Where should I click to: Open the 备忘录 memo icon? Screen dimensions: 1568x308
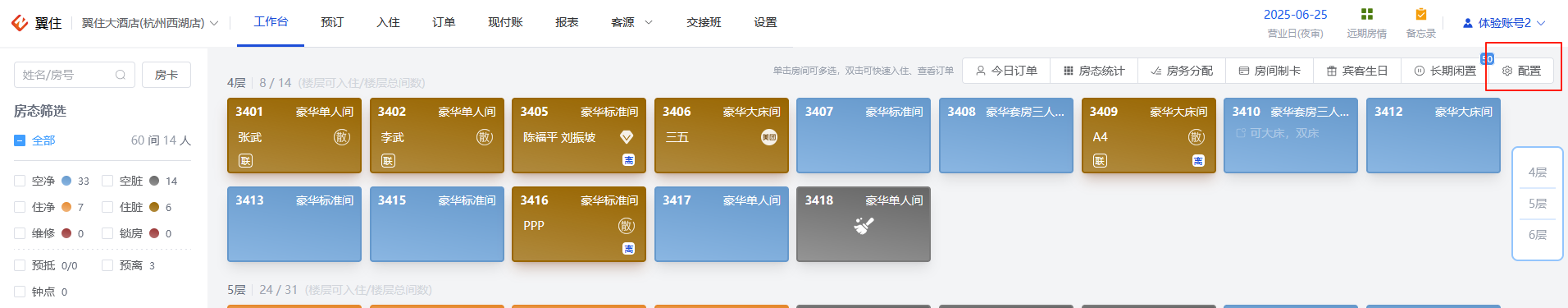click(x=1421, y=14)
